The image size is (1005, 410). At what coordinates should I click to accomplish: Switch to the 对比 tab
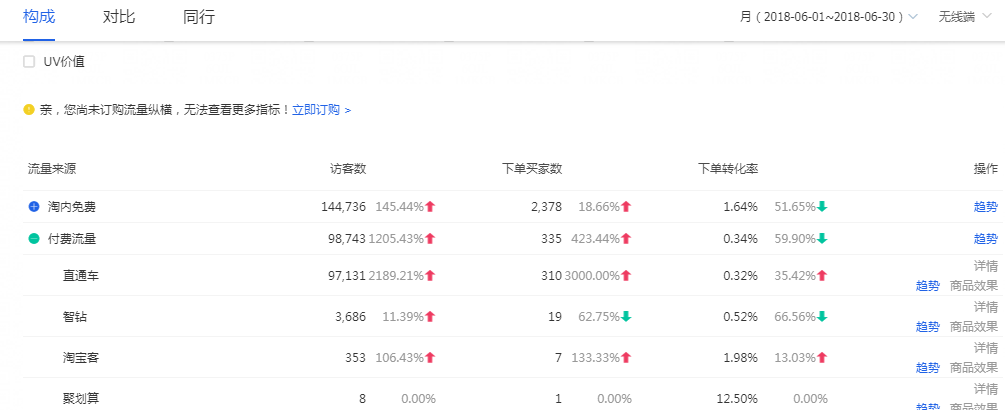point(119,17)
